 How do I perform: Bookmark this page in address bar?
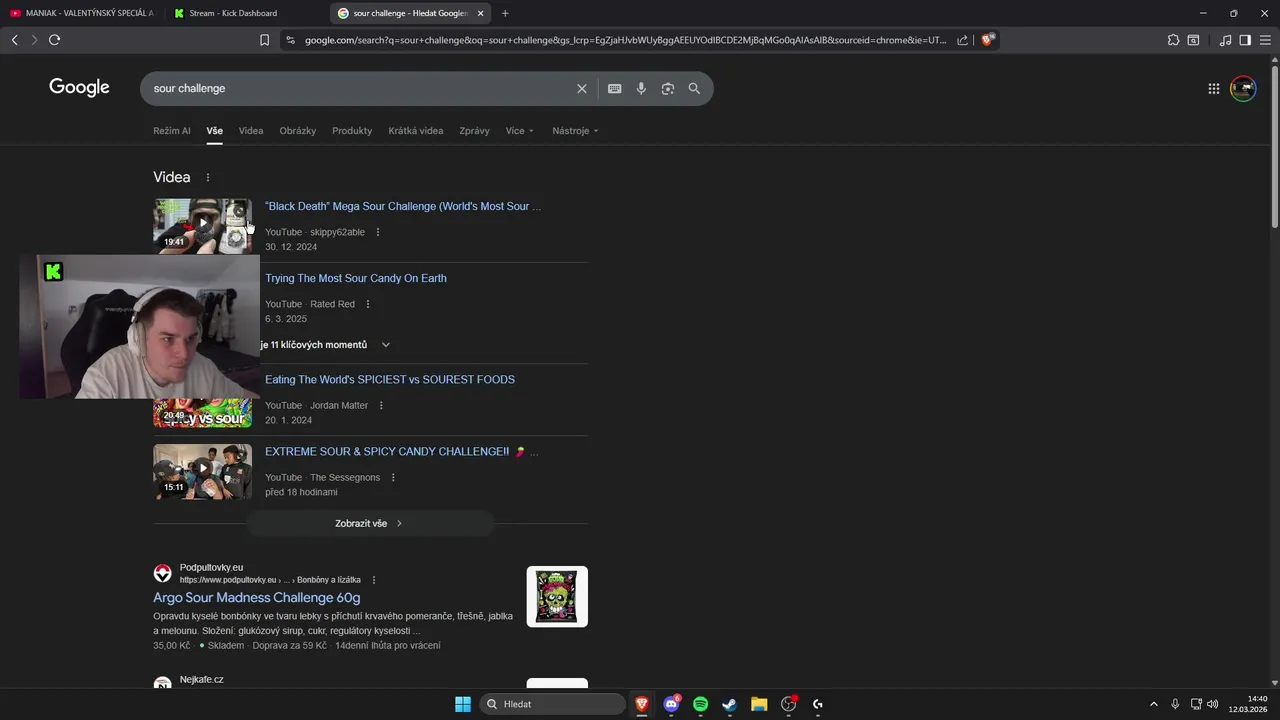264,40
